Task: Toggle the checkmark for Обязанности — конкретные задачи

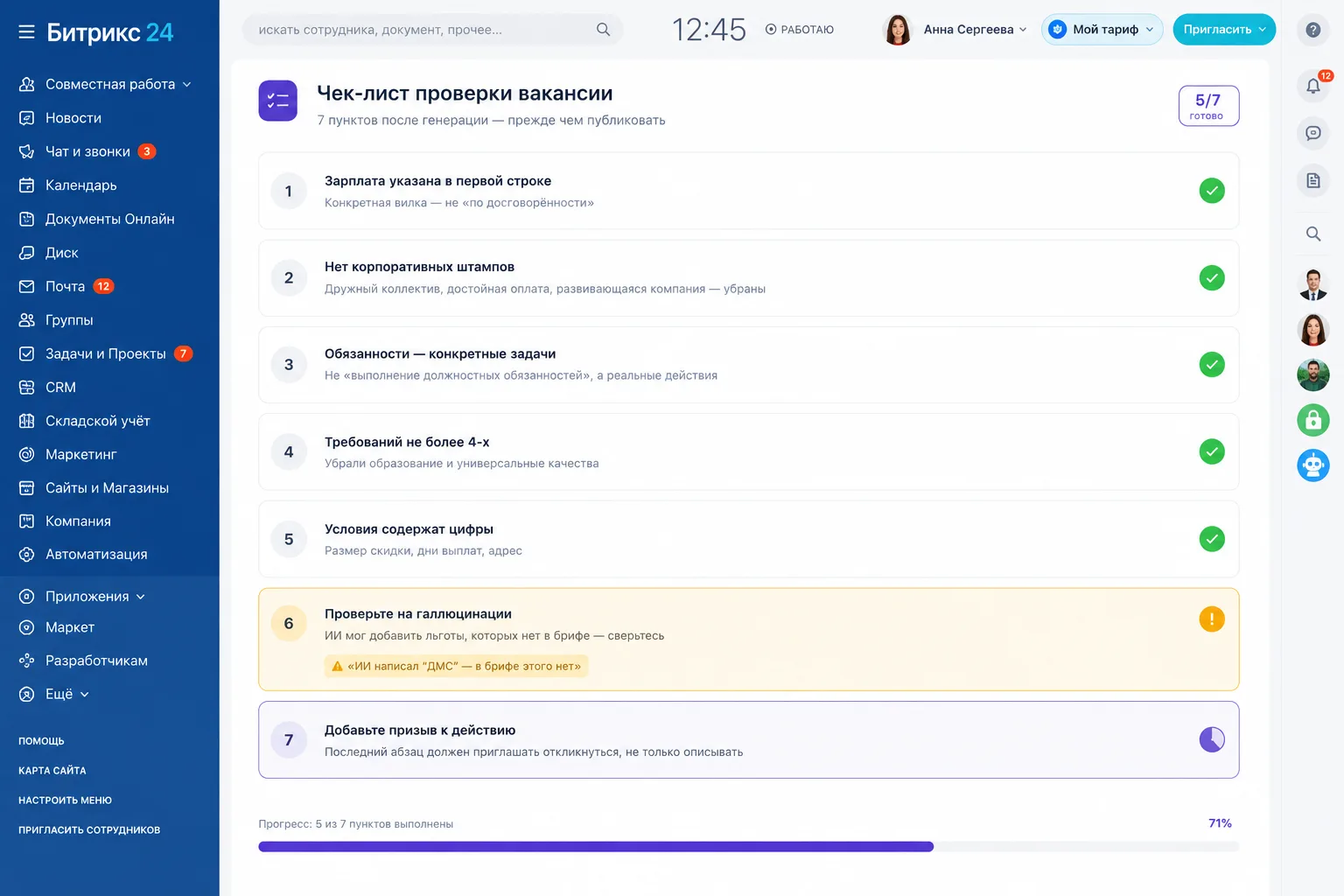Action: click(x=1211, y=365)
